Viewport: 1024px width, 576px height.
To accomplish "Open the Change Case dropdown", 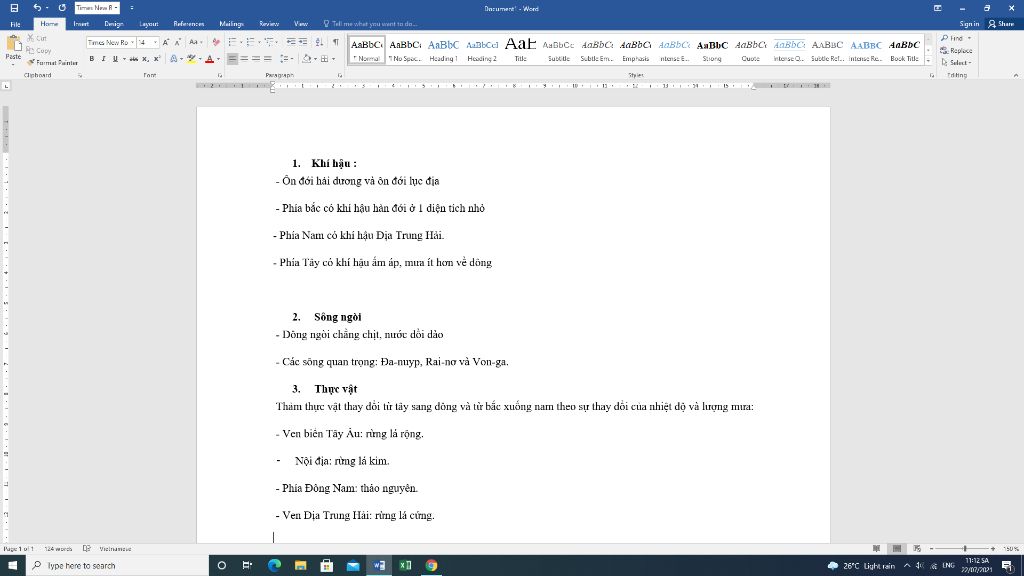I will click(195, 42).
